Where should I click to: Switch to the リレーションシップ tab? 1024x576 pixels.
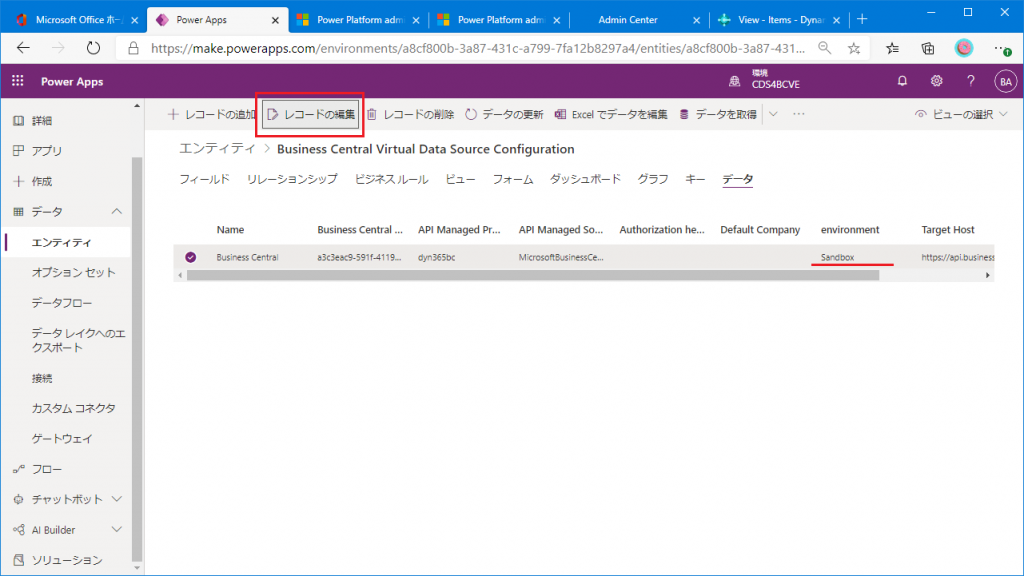pyautogui.click(x=292, y=179)
